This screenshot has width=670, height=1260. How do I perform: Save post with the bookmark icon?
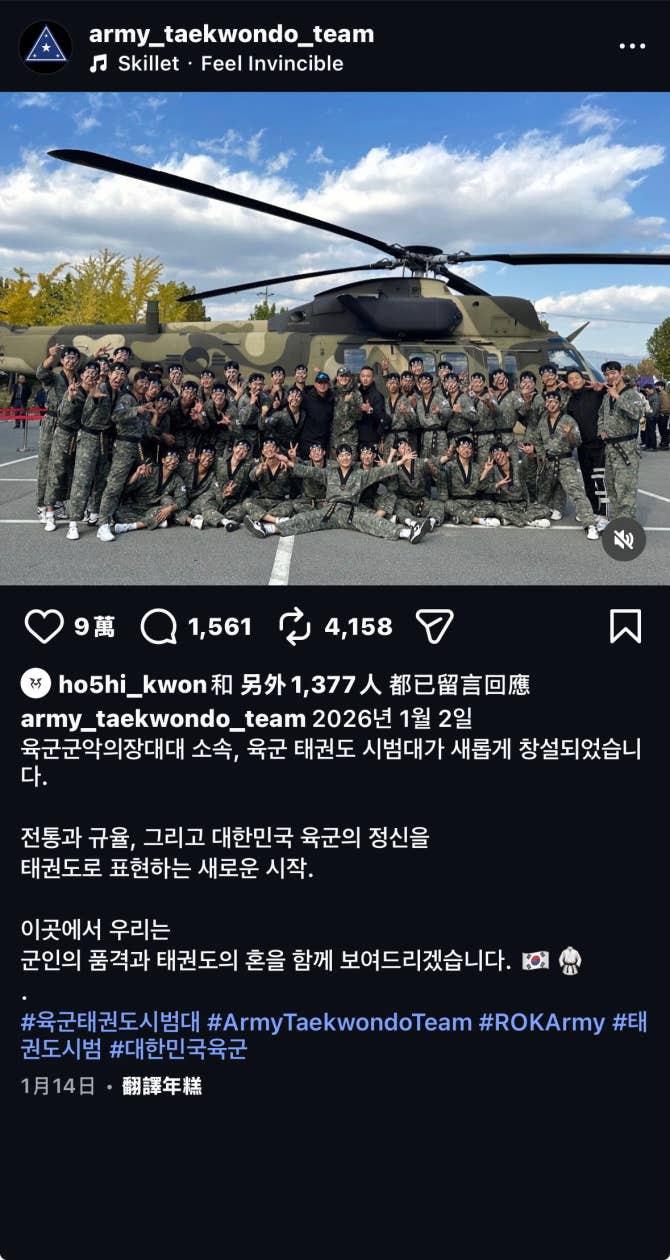tap(625, 627)
